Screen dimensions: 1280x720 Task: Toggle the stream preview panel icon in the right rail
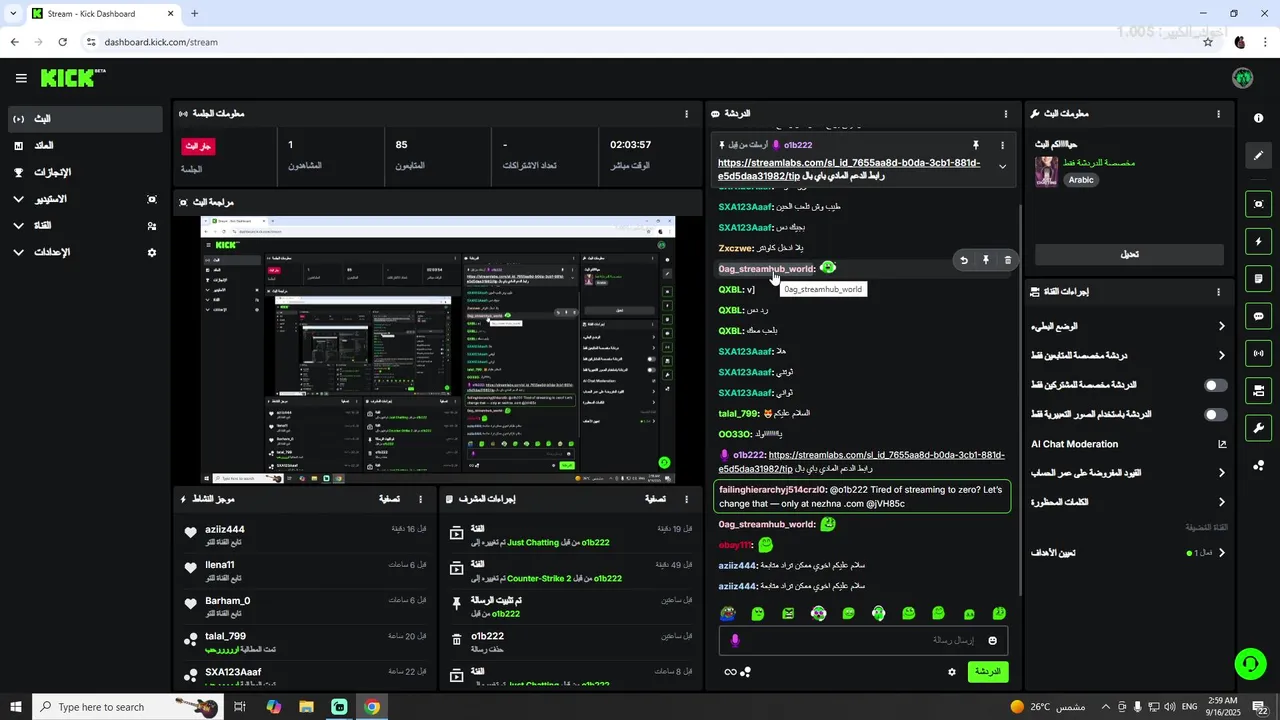(x=1258, y=204)
